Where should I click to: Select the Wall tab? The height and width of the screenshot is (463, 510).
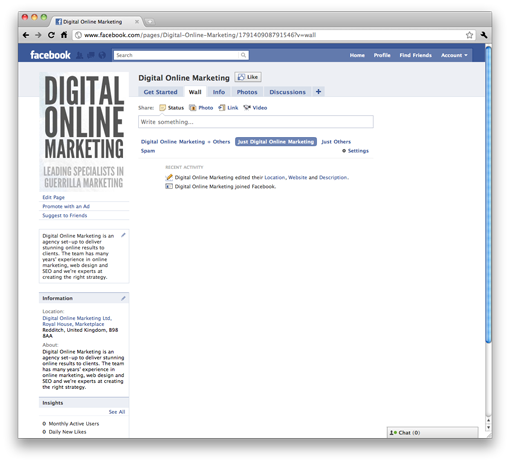click(x=195, y=92)
